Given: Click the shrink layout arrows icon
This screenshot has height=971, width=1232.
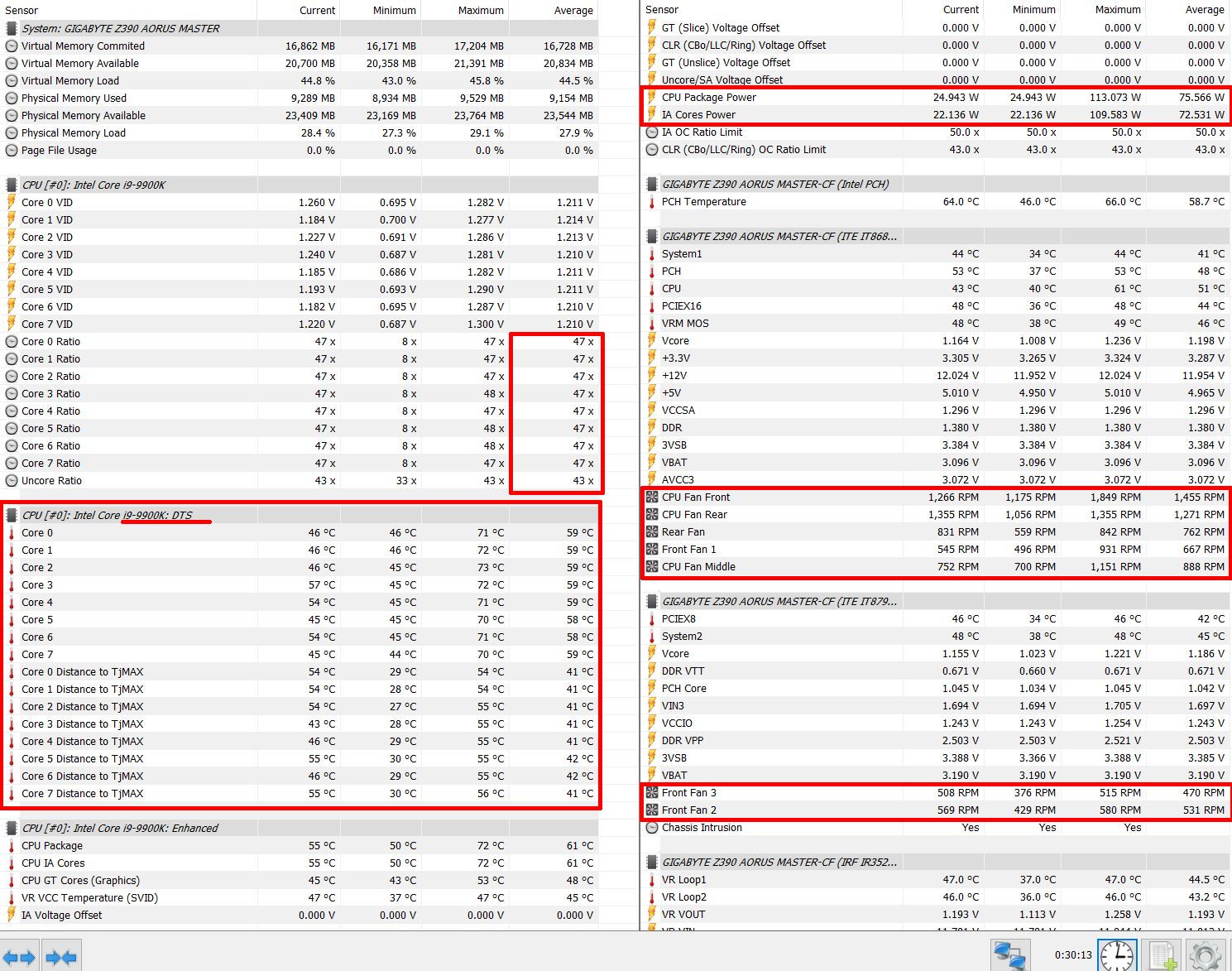Looking at the screenshot, I should [61, 958].
